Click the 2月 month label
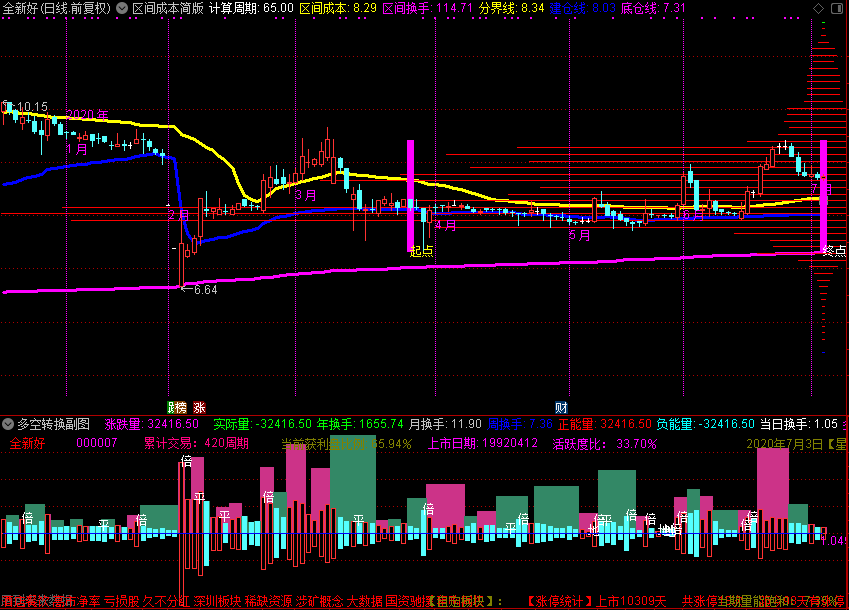 pyautogui.click(x=179, y=215)
